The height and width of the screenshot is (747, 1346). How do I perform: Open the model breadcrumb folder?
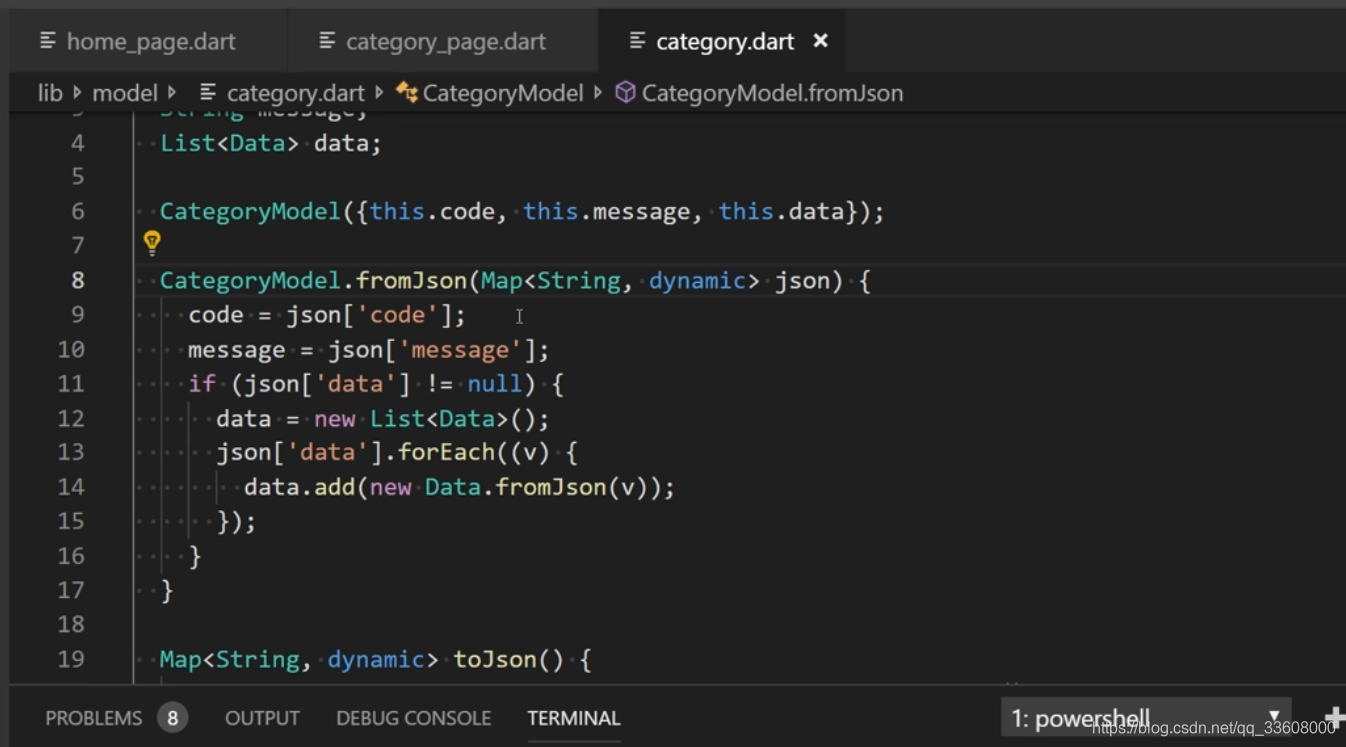125,93
